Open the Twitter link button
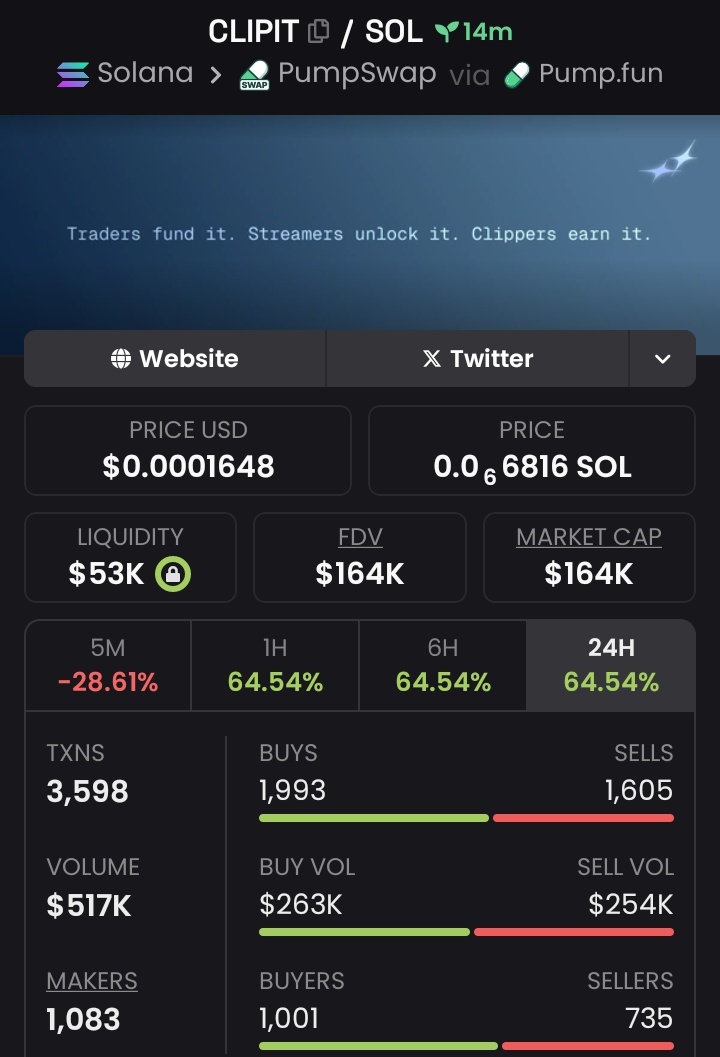Image resolution: width=720 pixels, height=1057 pixels. (x=478, y=359)
